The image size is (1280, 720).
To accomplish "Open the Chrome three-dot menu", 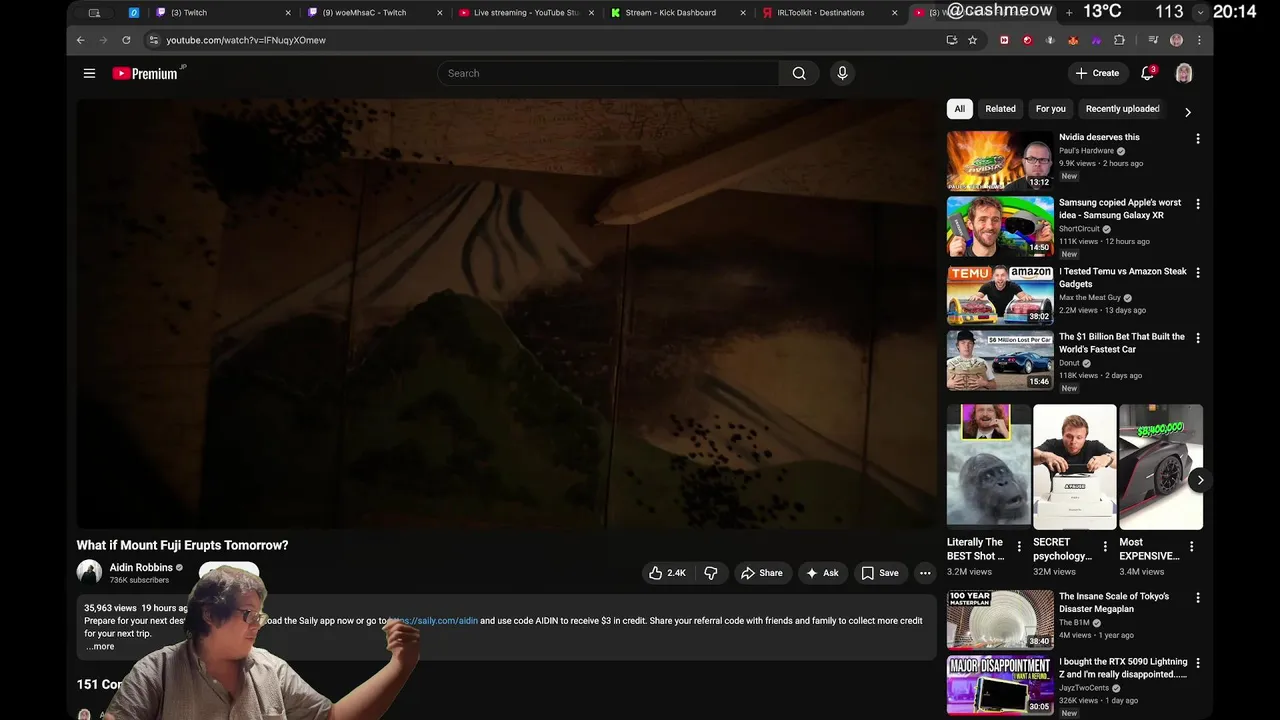I will 1200,40.
